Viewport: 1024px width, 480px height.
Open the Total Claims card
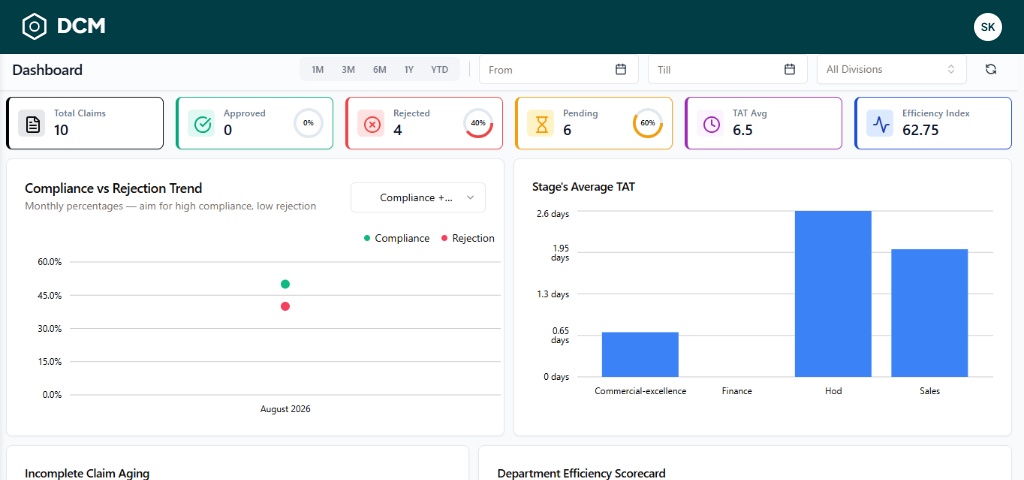click(x=85, y=123)
